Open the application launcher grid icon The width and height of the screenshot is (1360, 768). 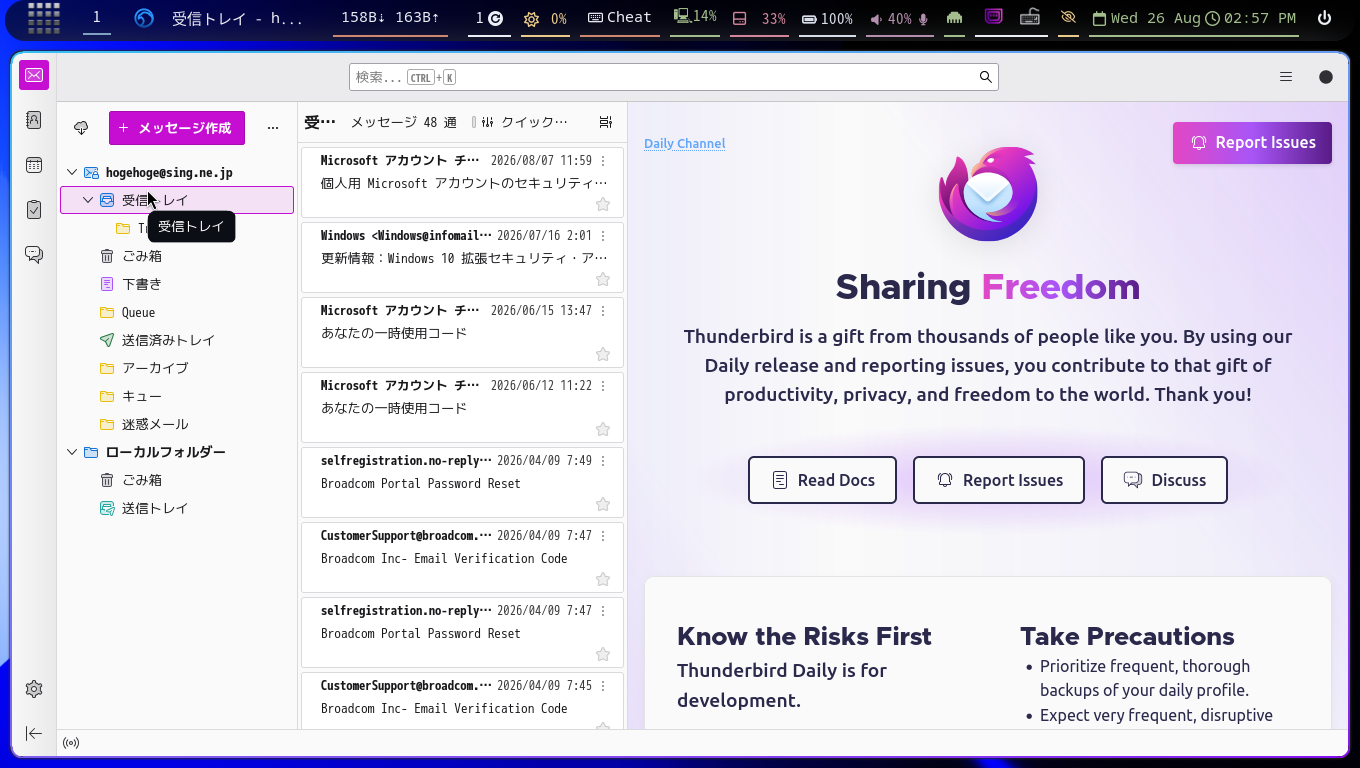click(44, 18)
